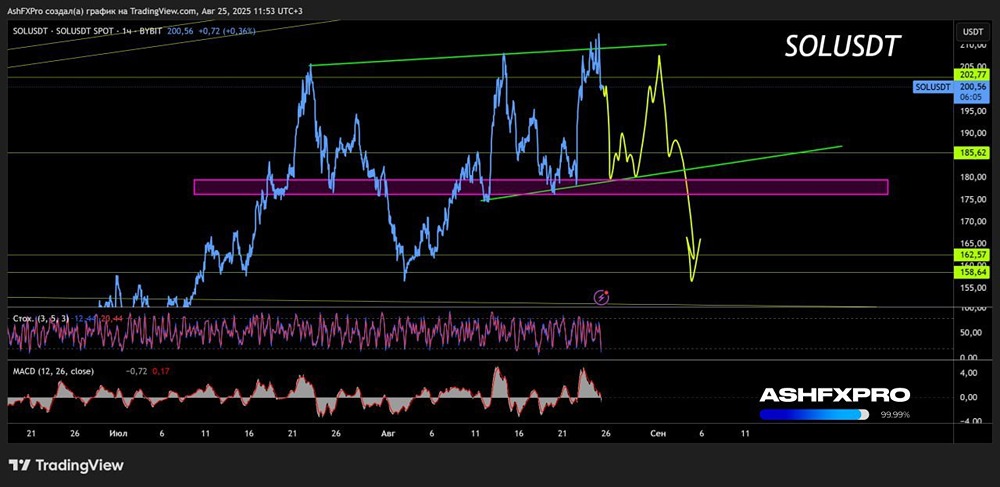Click the Сен label on time axis

[658, 433]
